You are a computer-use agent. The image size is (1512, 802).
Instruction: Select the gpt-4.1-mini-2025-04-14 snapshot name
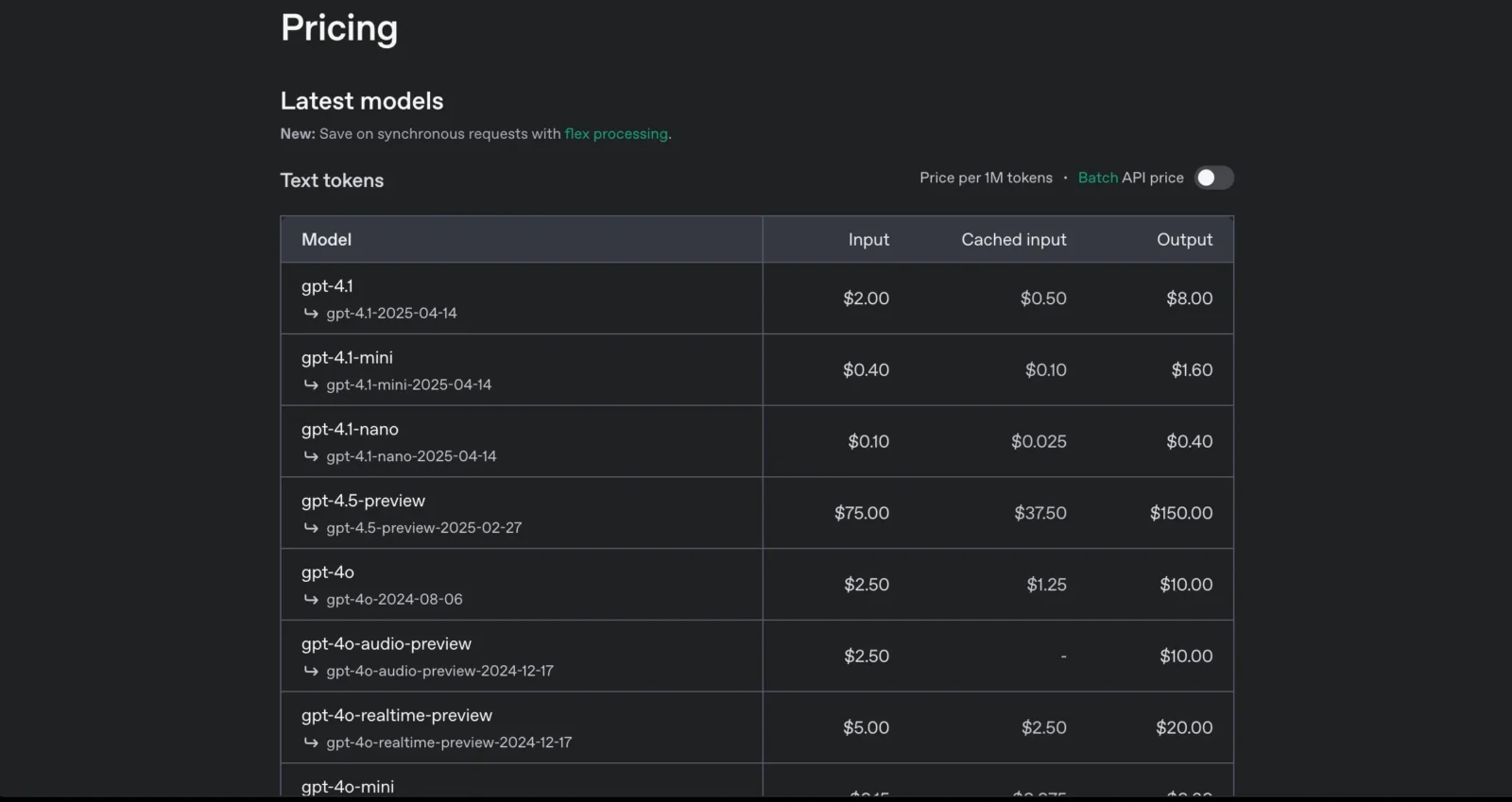[x=409, y=385]
